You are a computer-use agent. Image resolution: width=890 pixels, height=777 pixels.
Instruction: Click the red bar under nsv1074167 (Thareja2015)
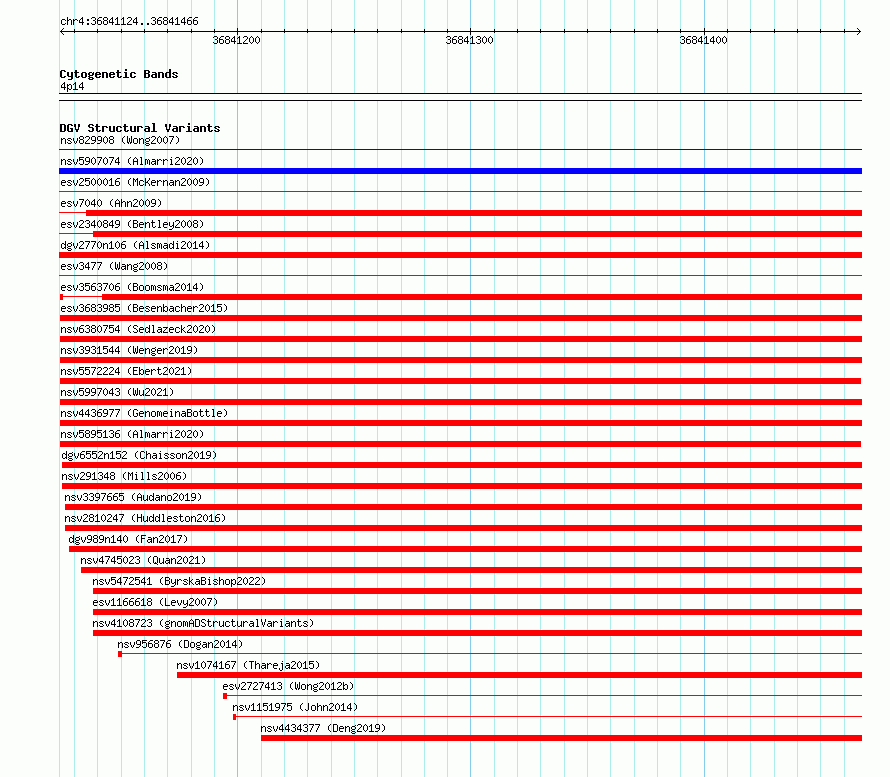519,675
